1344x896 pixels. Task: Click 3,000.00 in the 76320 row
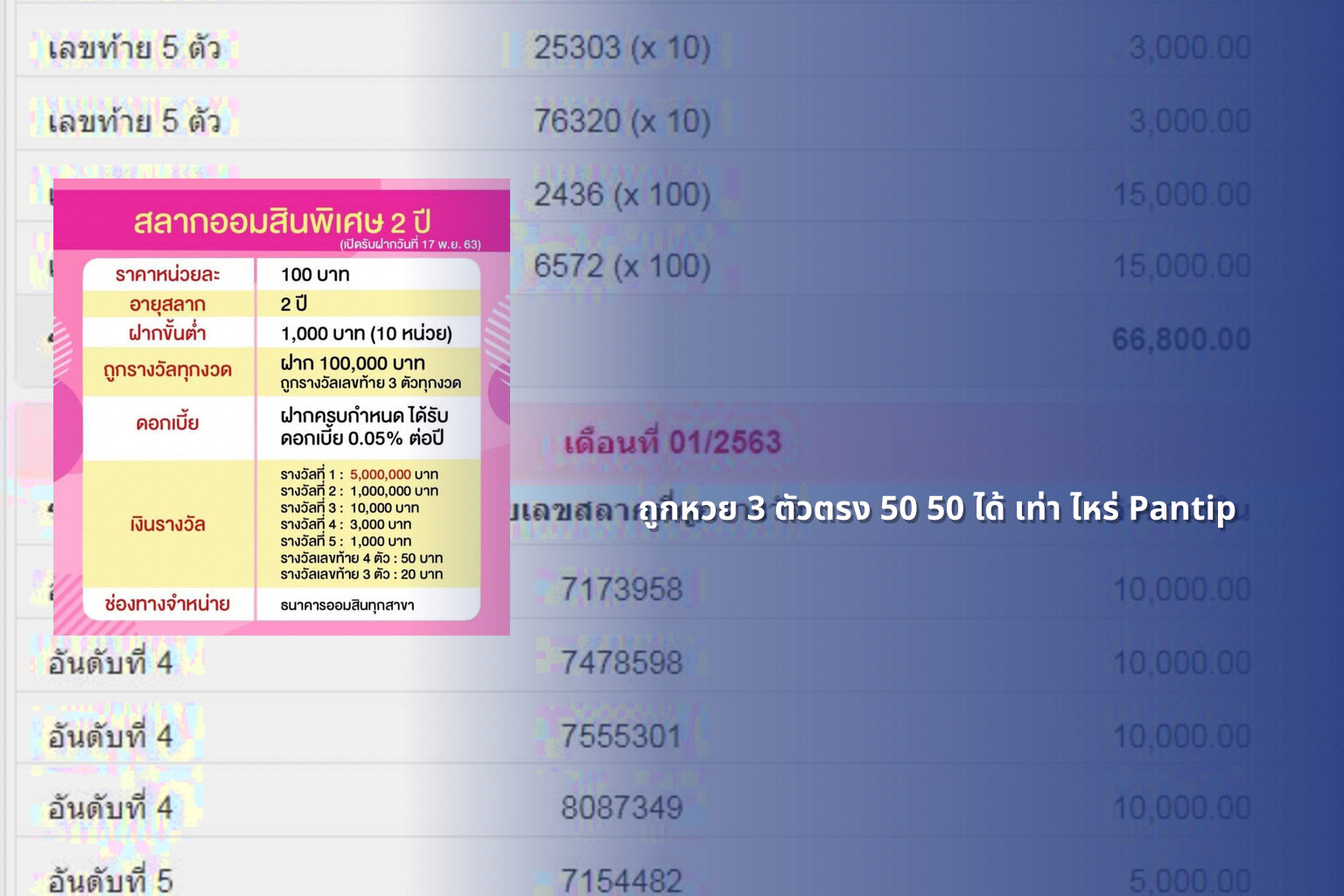coord(1190,121)
